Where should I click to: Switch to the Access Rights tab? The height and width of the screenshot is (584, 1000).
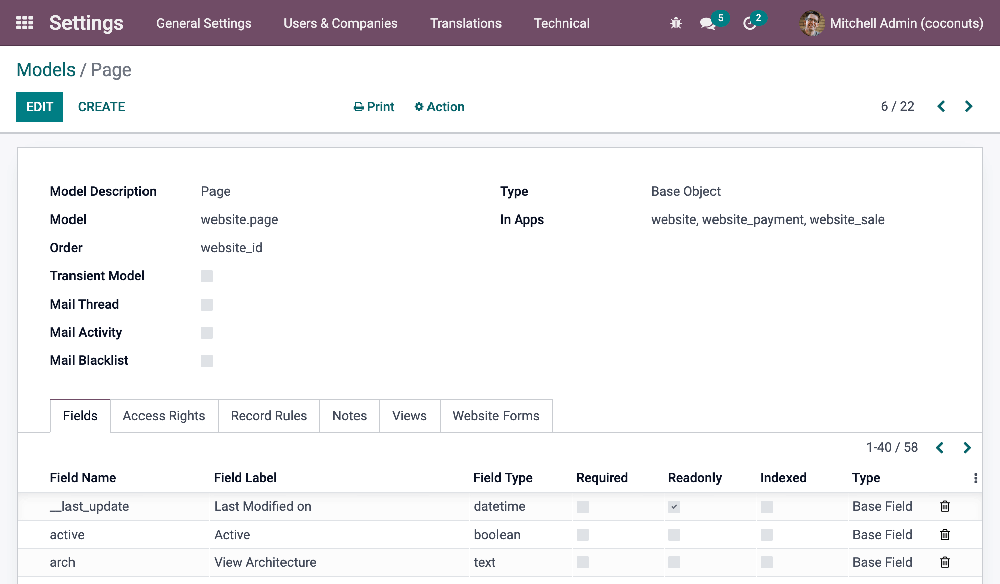click(164, 416)
